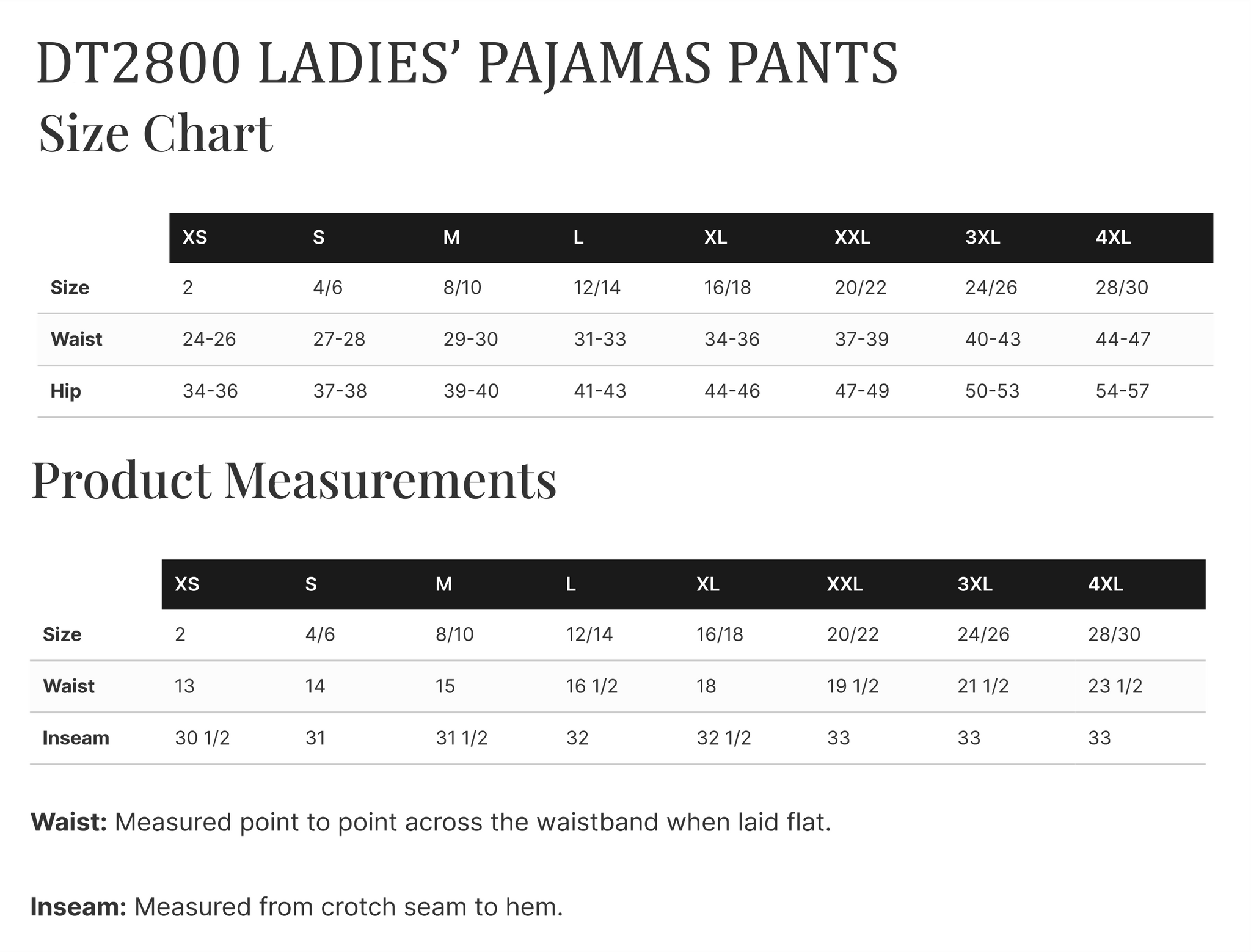Select 4XL column header in Size Chart table
Screen dimensions: 1251x952
tap(1113, 238)
